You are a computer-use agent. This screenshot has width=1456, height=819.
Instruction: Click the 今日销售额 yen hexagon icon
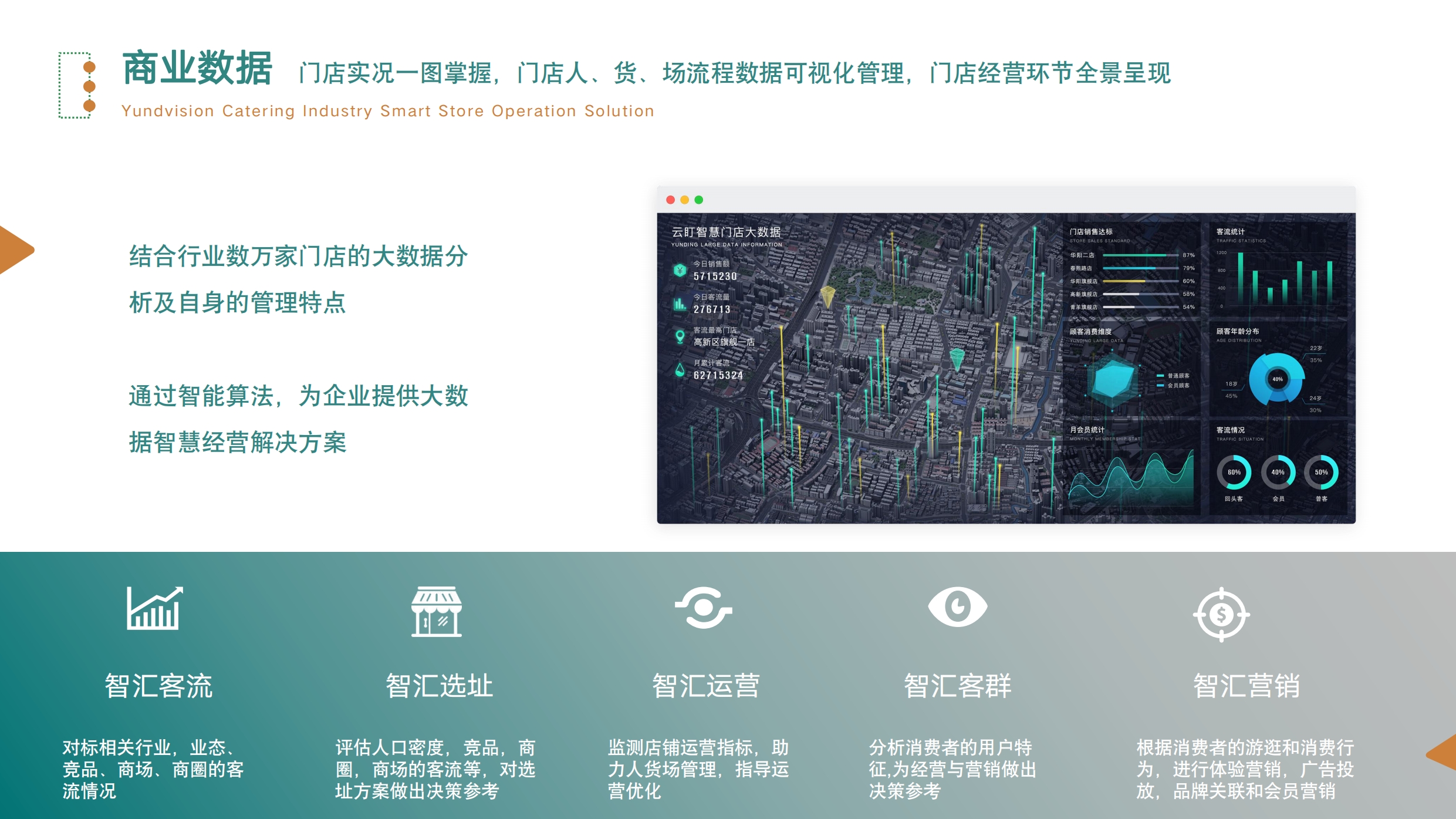tap(680, 270)
